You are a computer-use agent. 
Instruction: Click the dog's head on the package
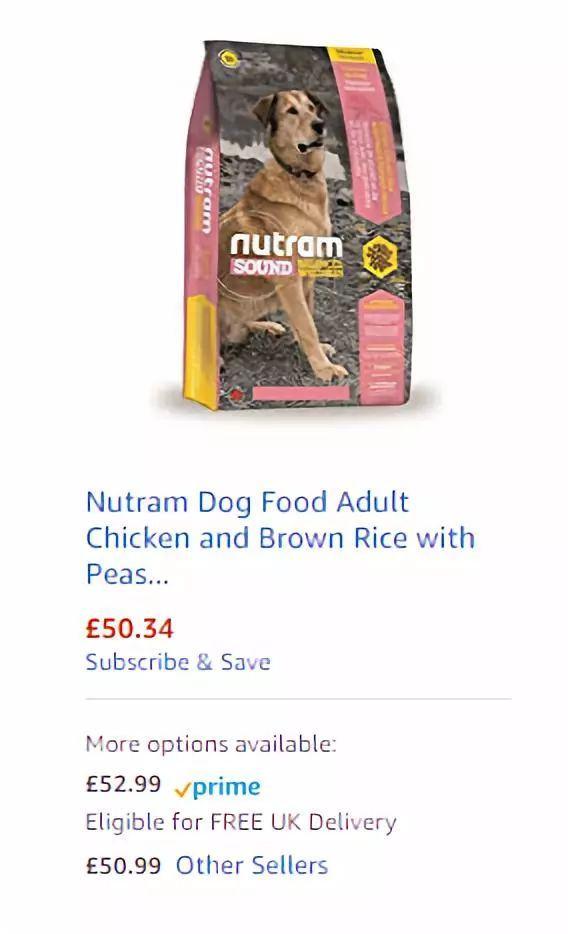point(292,122)
